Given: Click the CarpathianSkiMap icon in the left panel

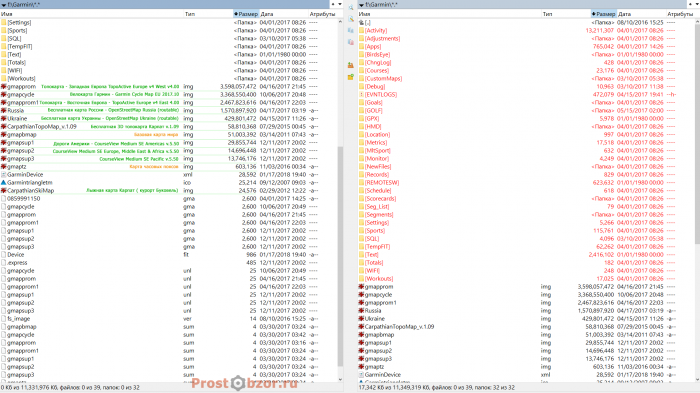Looking at the screenshot, I should [x=4, y=191].
